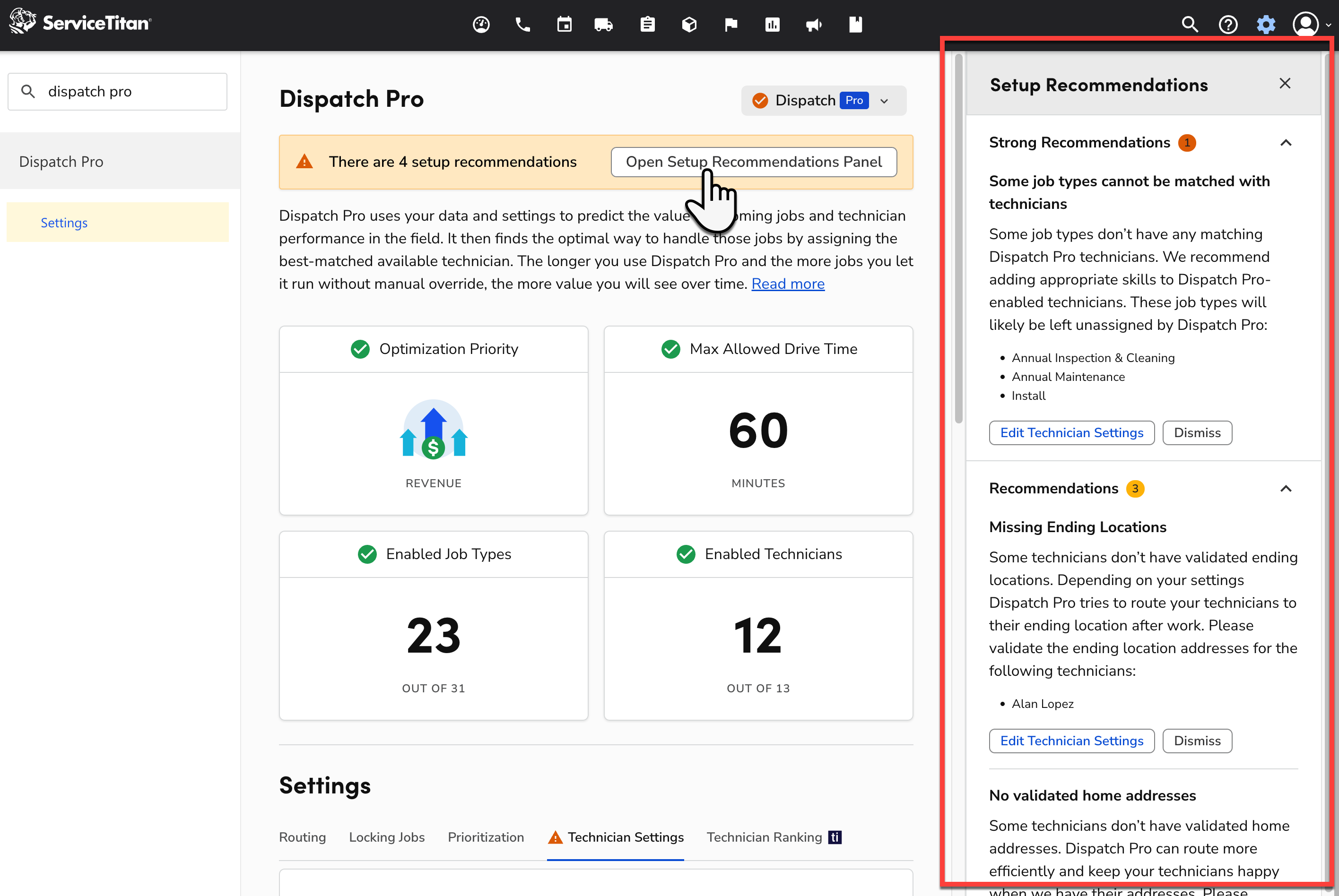Open the Dispatch Pro status dropdown
The height and width of the screenshot is (896, 1339).
[x=823, y=101]
